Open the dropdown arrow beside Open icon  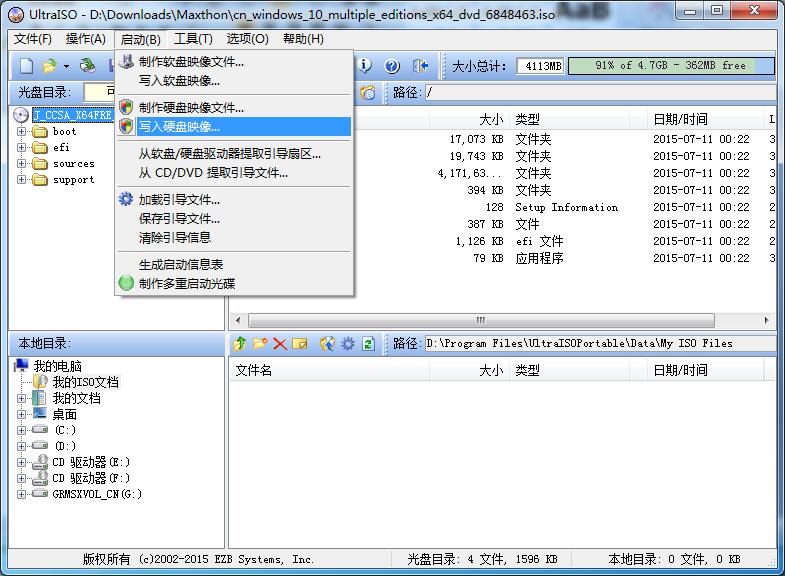pyautogui.click(x=66, y=66)
